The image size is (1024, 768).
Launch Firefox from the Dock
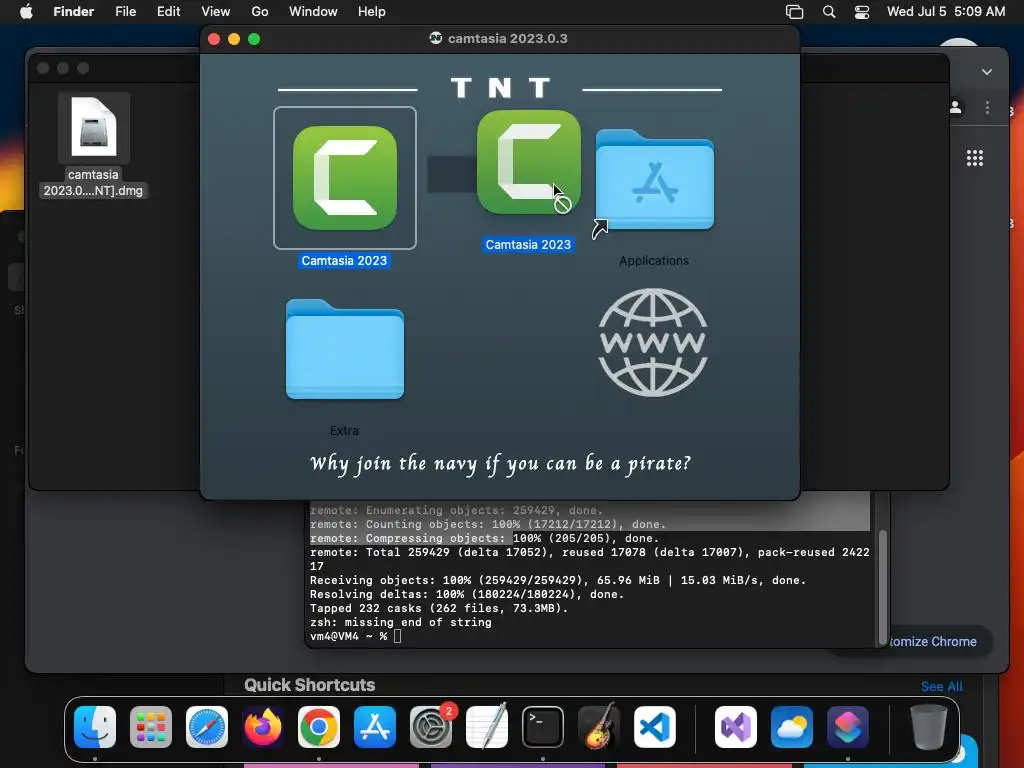[263, 726]
